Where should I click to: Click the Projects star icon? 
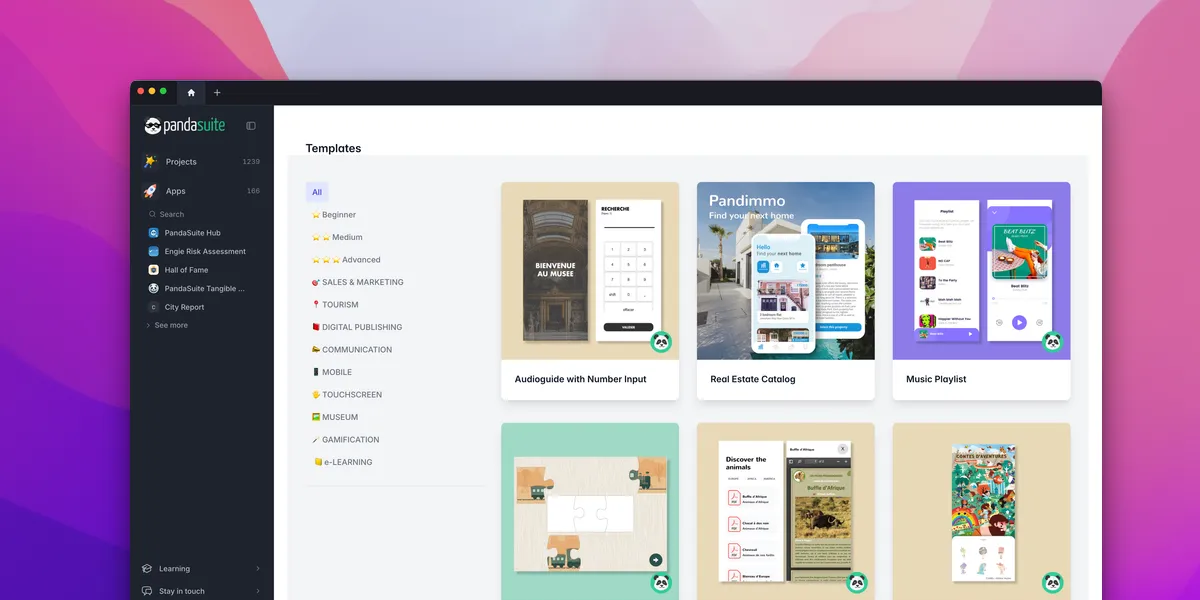click(150, 161)
